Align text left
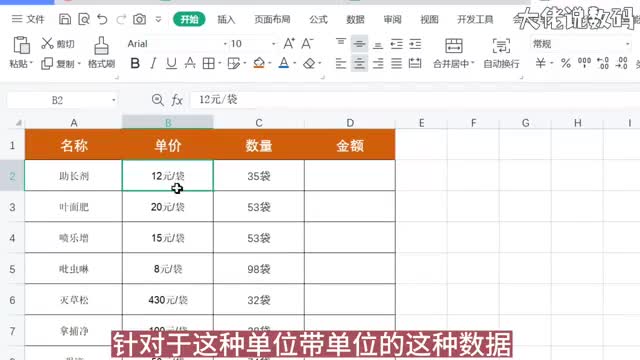 coord(341,63)
